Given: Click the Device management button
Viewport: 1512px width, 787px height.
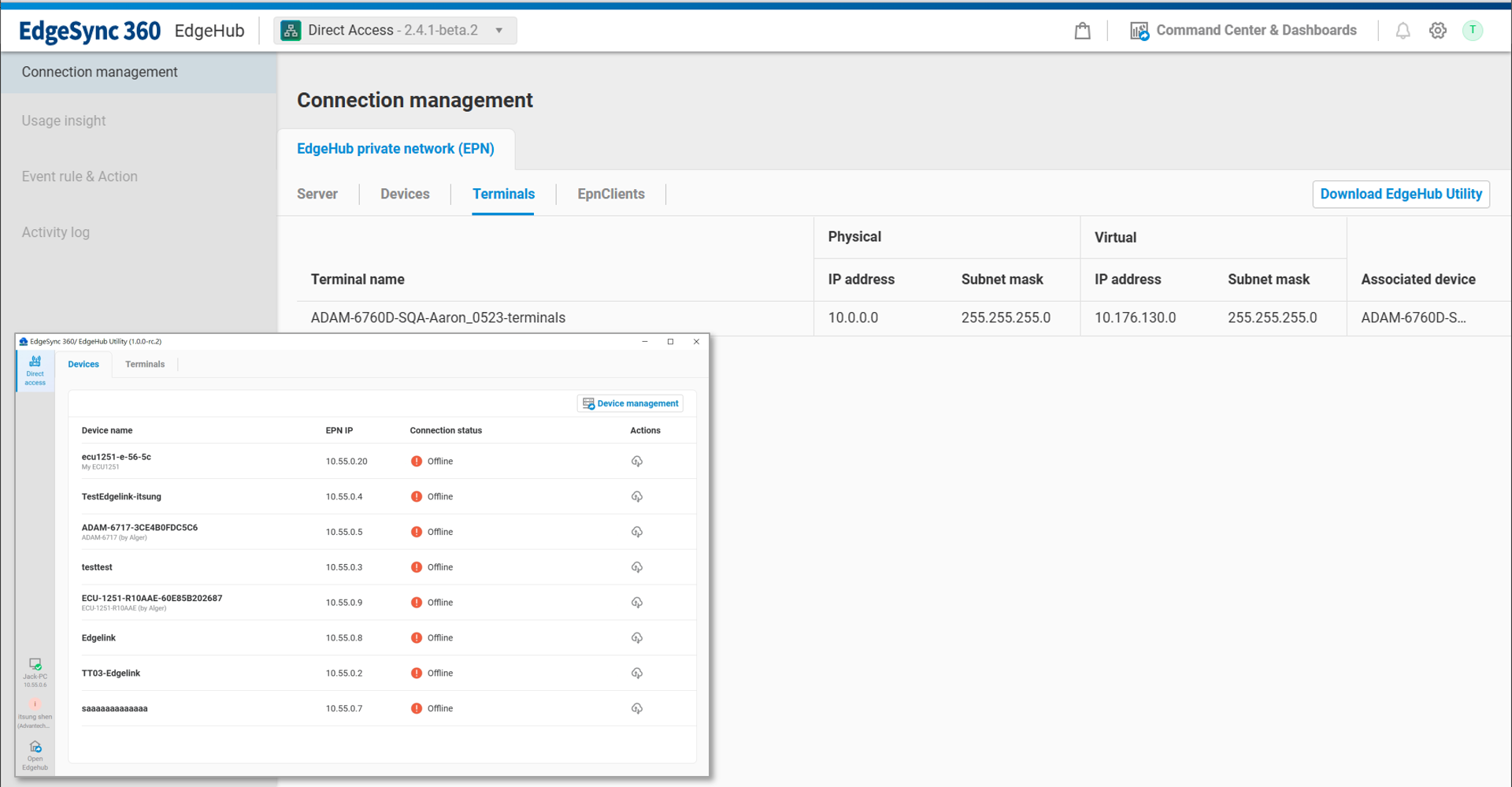Looking at the screenshot, I should point(630,403).
